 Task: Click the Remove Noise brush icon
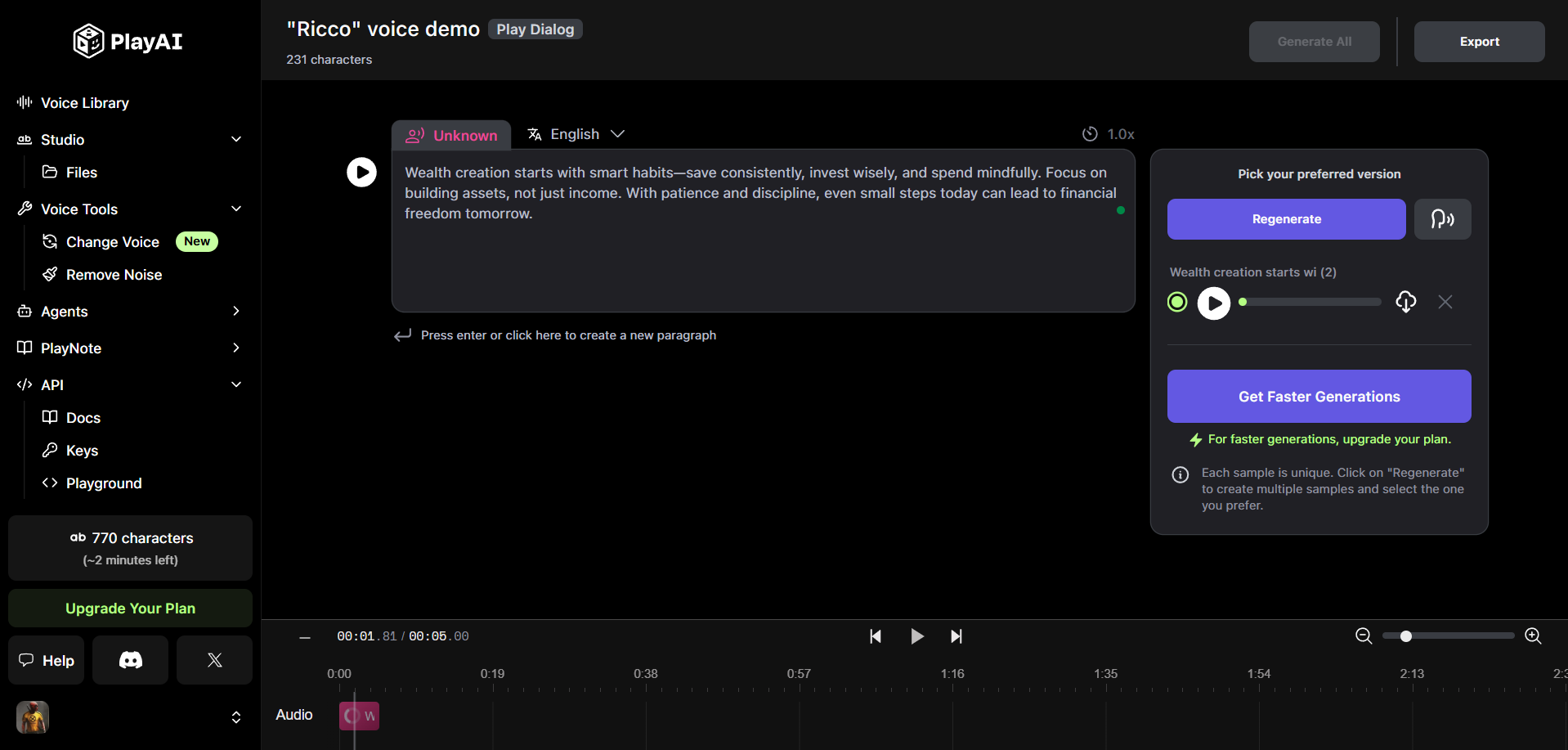coord(50,274)
